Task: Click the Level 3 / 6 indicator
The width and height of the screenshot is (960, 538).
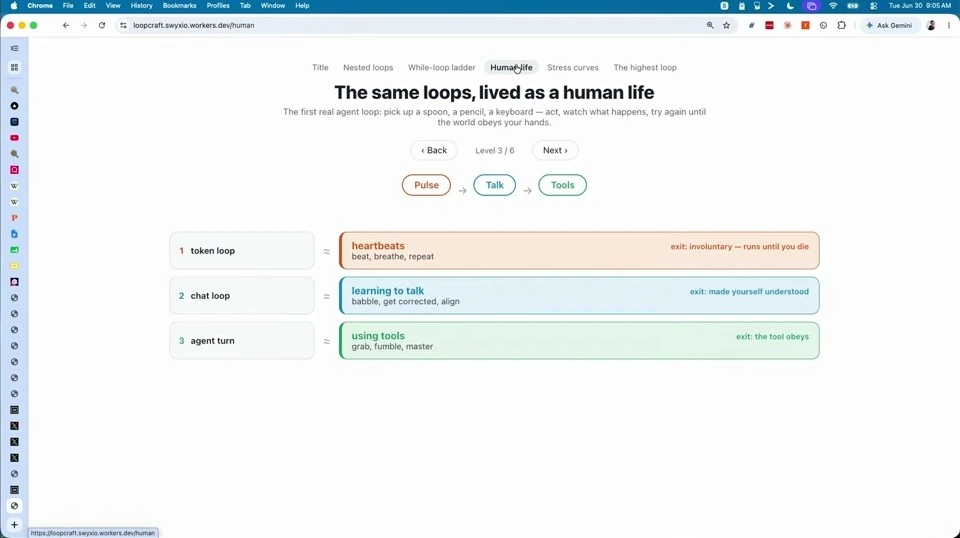Action: [495, 150]
